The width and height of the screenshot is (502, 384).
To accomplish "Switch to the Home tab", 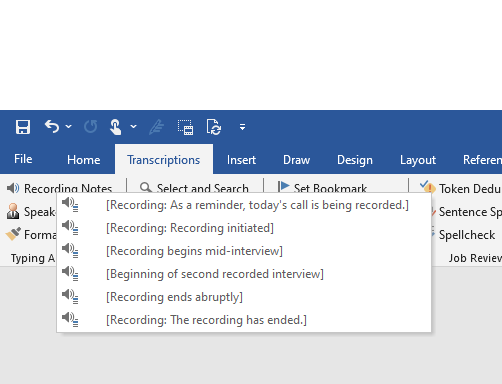I will [83, 160].
